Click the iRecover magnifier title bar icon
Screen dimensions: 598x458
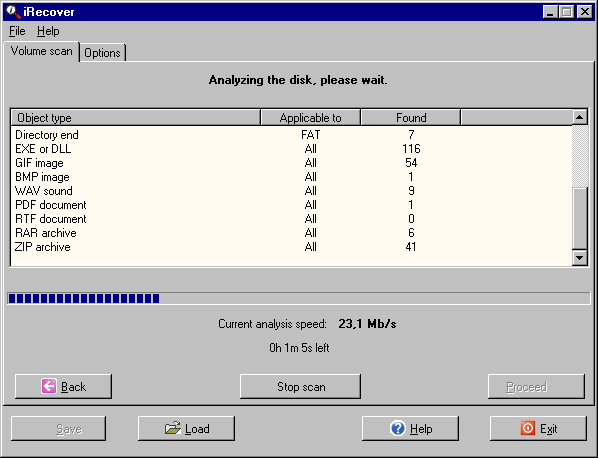[x=13, y=11]
